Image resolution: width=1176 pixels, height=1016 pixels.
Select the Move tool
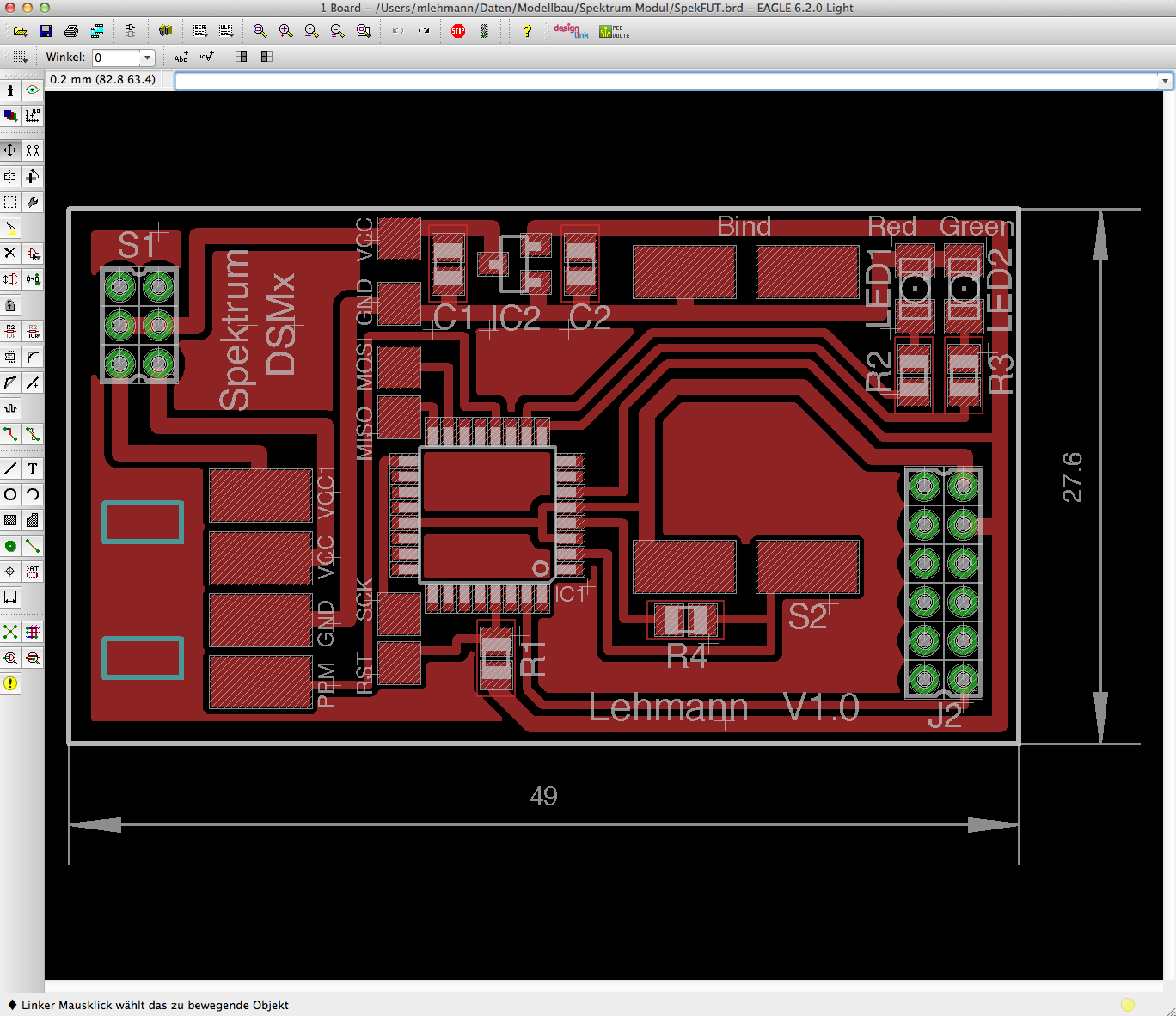pos(9,150)
